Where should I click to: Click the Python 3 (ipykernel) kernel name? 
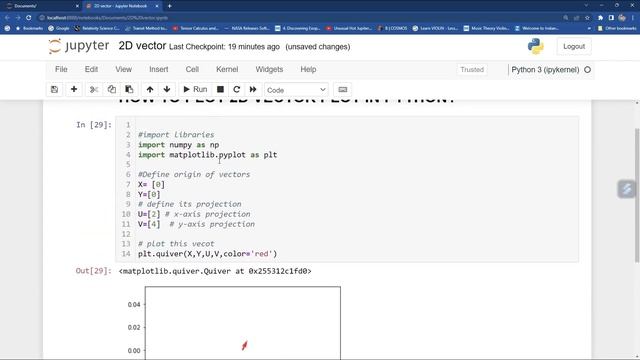[545, 70]
